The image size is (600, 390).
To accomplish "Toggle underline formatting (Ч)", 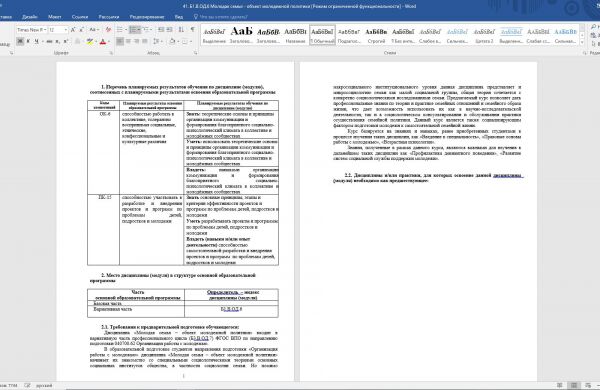I will coord(36,41).
